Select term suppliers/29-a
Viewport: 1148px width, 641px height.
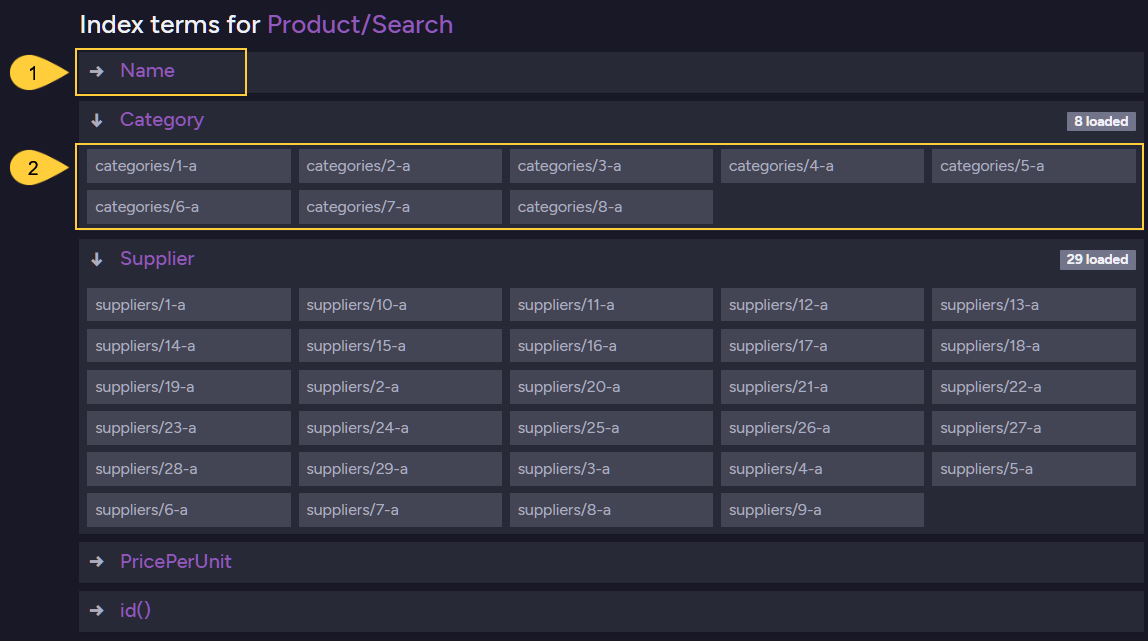pos(400,469)
